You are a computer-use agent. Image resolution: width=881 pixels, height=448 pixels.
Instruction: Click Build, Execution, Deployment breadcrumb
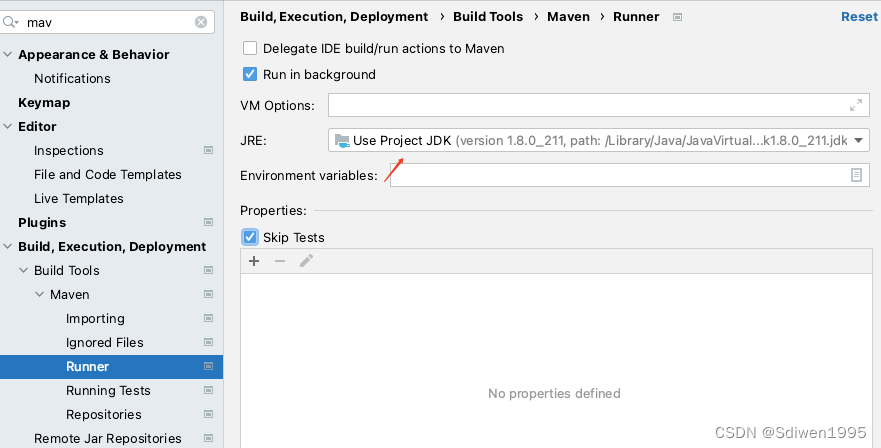click(334, 17)
